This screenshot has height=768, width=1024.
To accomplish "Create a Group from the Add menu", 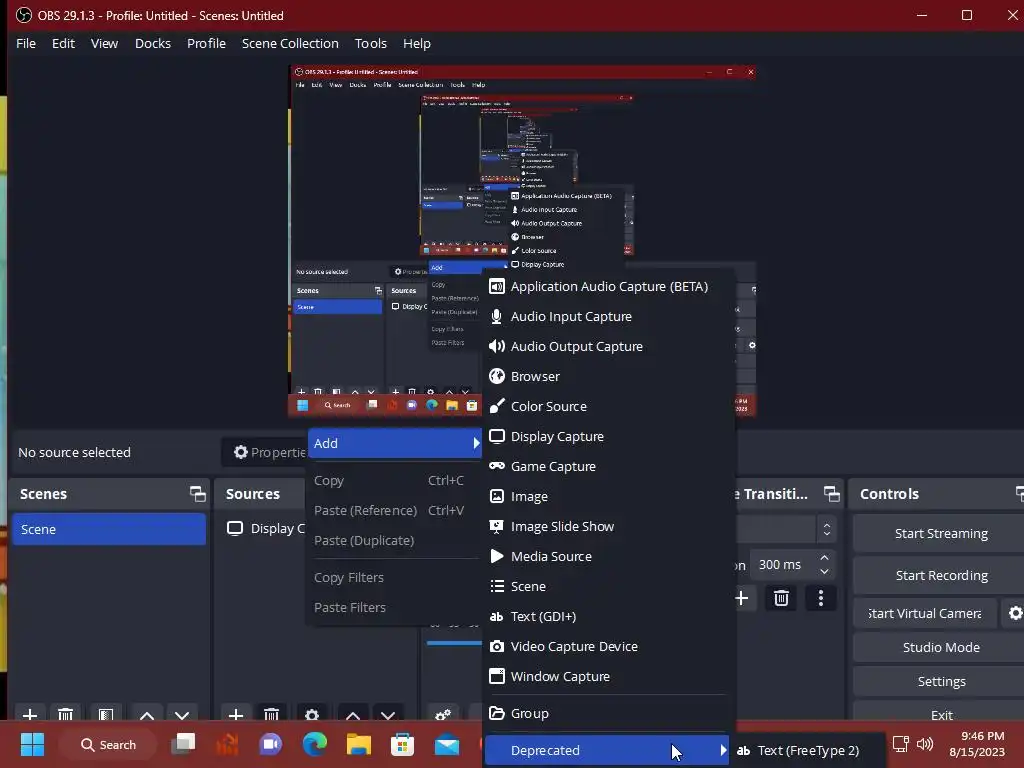I will (605, 714).
